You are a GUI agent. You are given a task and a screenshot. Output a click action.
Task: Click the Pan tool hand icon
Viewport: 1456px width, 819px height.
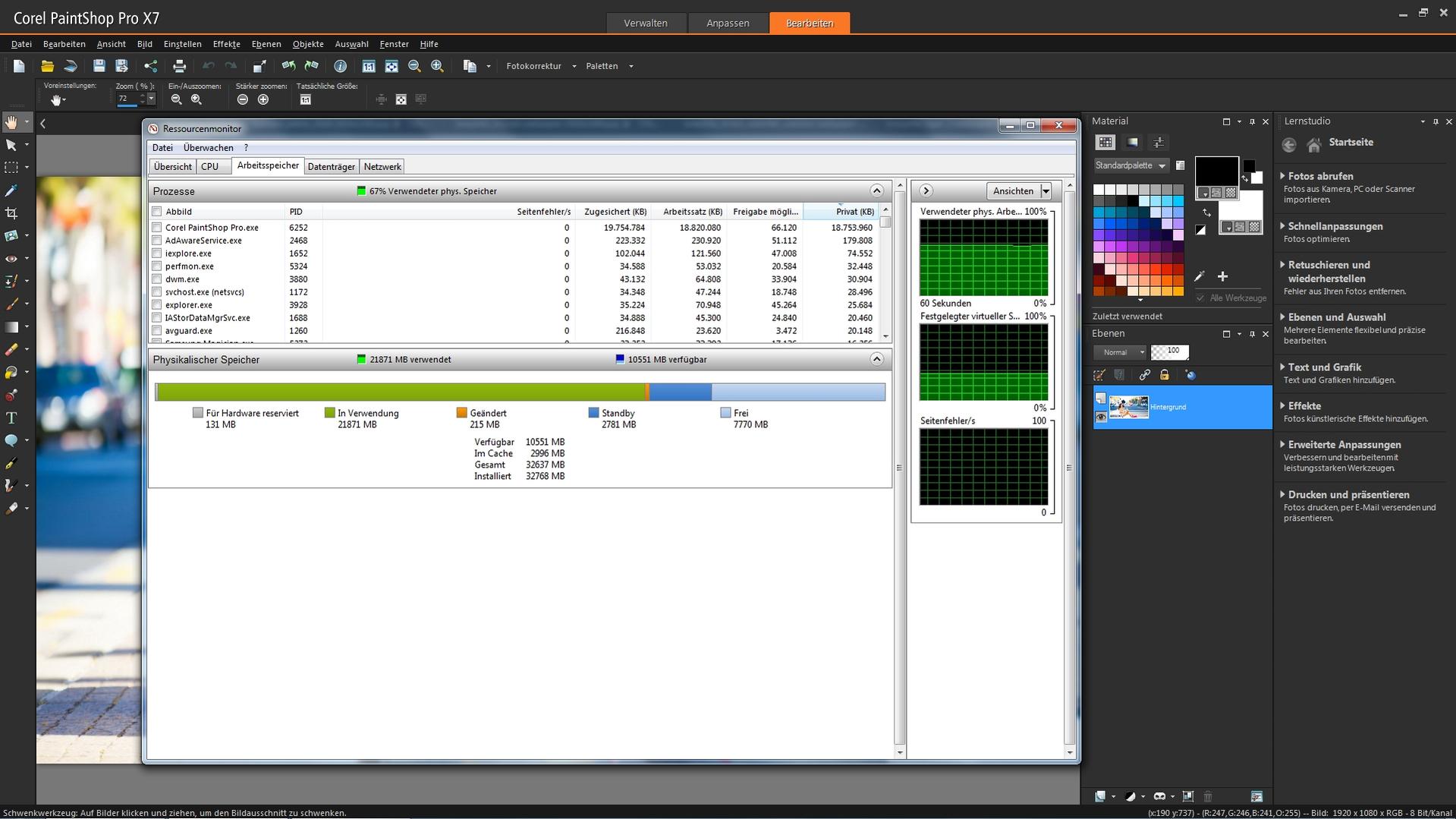tap(11, 122)
